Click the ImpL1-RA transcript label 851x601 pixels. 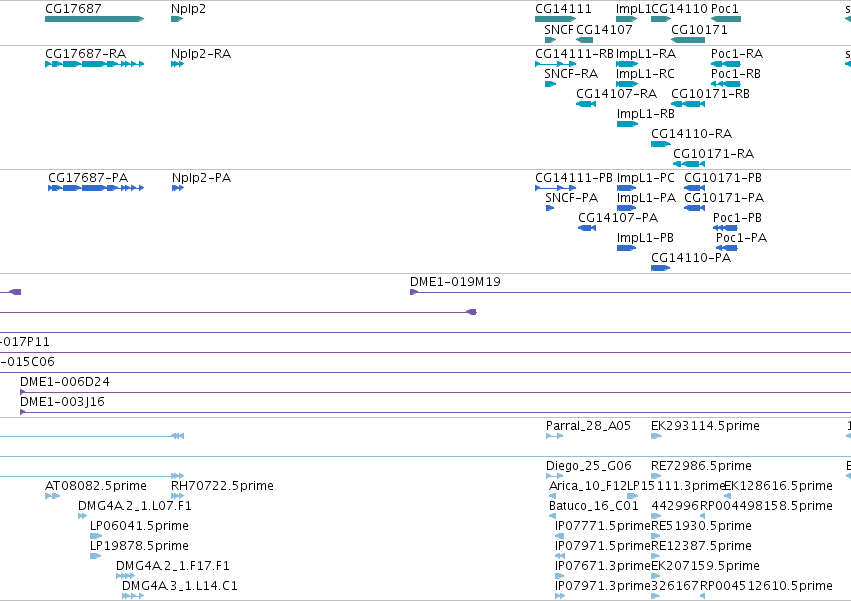pyautogui.click(x=646, y=54)
